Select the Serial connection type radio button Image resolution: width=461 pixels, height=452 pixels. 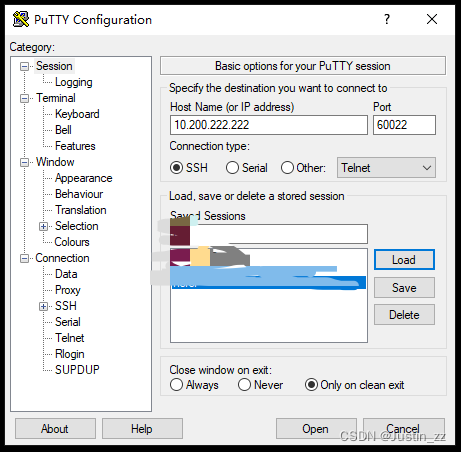pos(232,168)
